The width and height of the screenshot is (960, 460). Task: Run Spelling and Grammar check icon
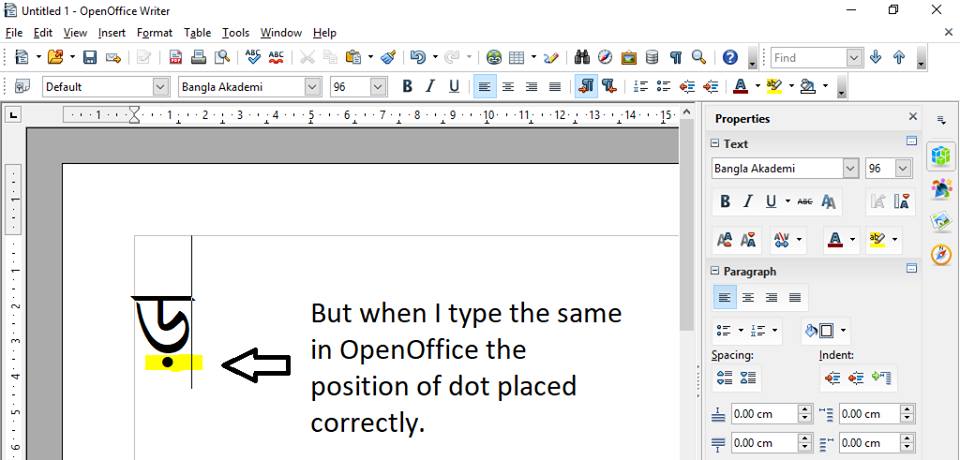pos(253,58)
